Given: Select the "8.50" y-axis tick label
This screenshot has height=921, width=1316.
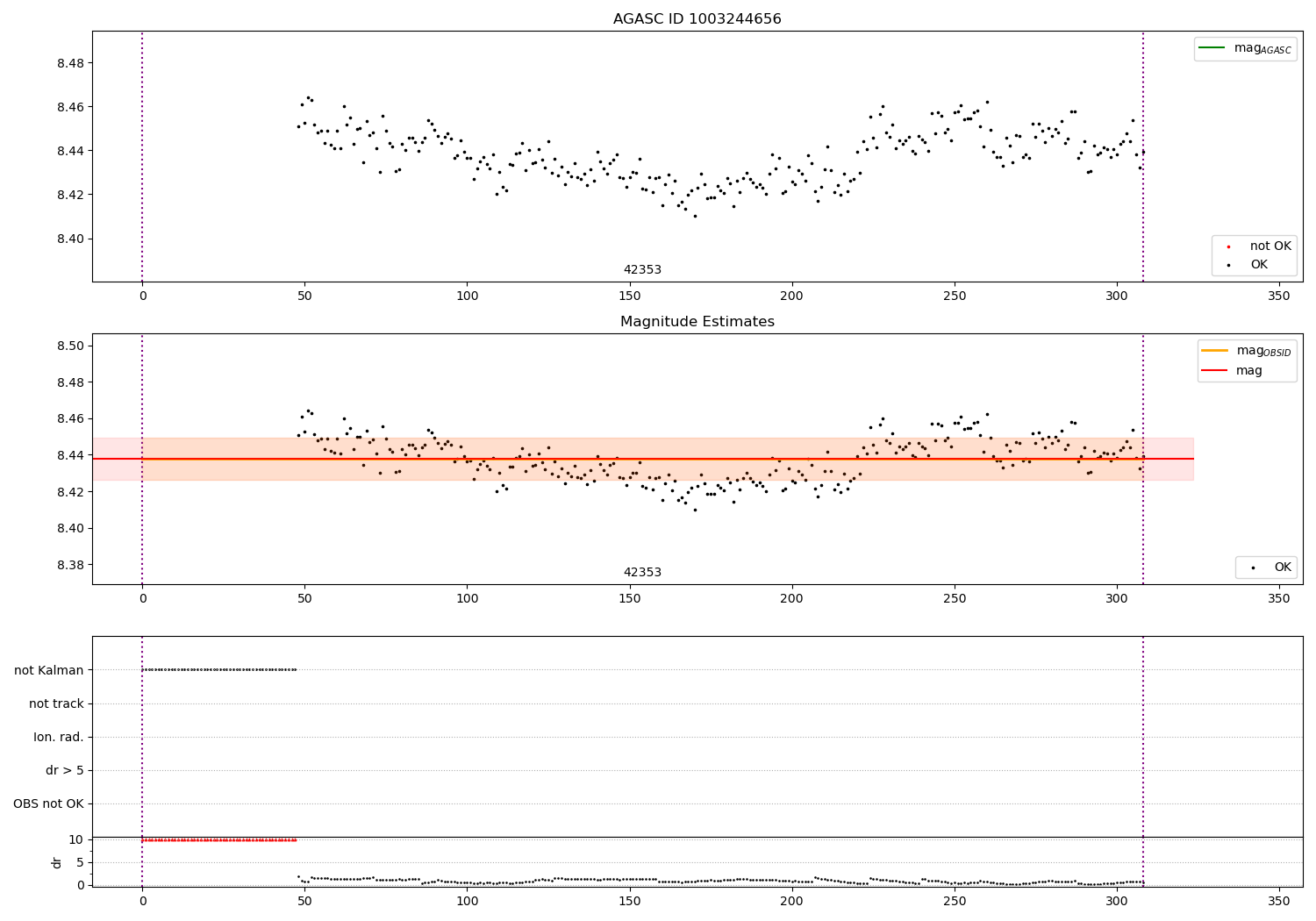Looking at the screenshot, I should [71, 346].
